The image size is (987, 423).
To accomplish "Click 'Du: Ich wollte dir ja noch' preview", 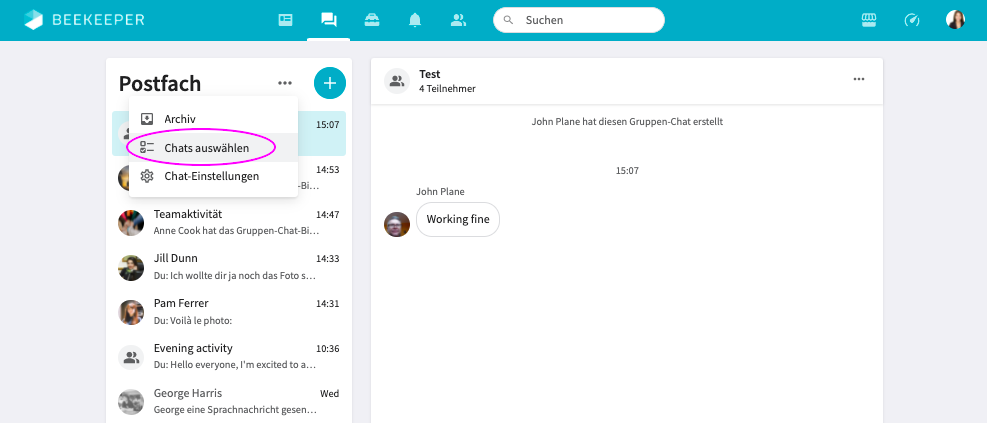I will click(x=235, y=276).
